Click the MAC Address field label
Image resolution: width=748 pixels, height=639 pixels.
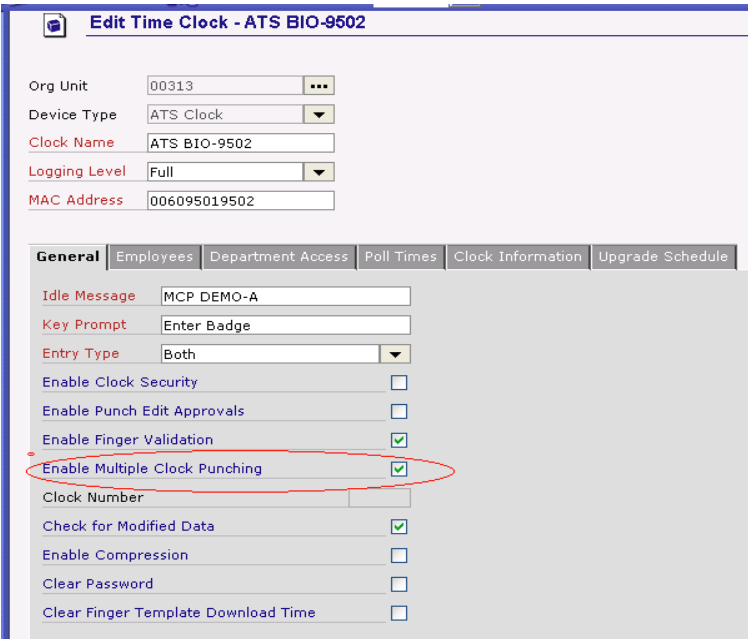(x=76, y=200)
